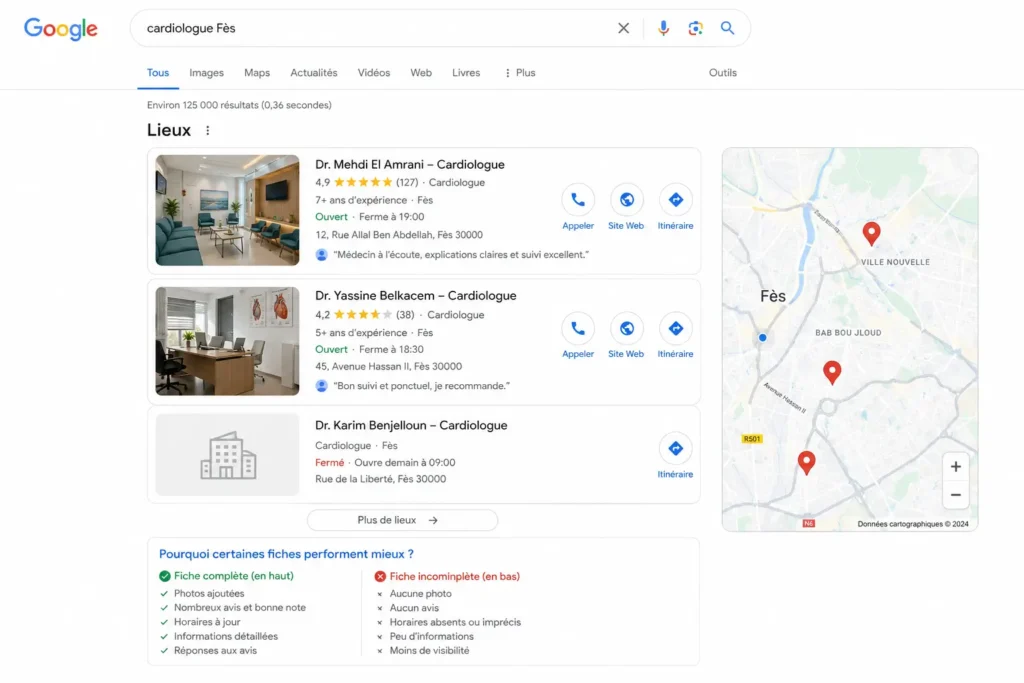The image size is (1024, 683).
Task: Click the 12, Rue Allal Ben Abdellah address
Action: 399,234
